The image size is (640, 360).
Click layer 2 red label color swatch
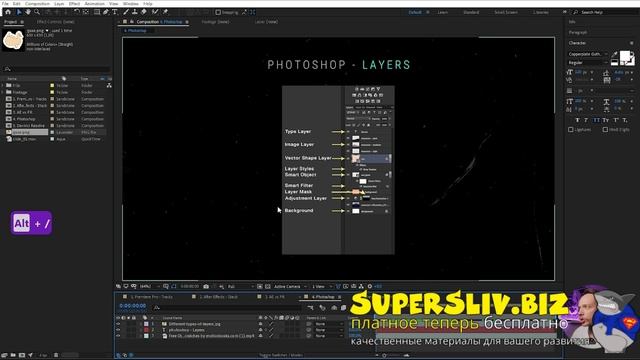click(x=146, y=330)
